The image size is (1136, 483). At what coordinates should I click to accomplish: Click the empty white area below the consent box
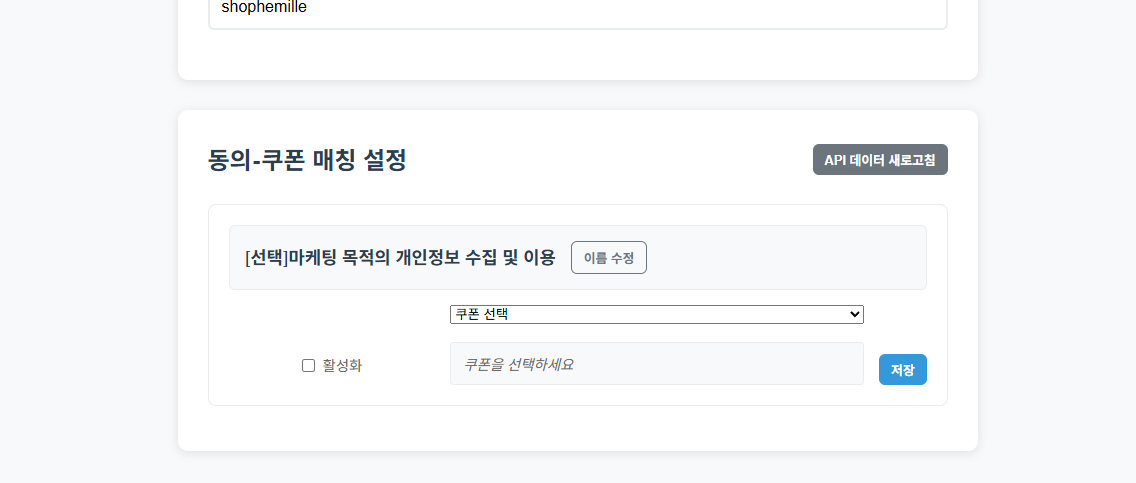tap(577, 428)
